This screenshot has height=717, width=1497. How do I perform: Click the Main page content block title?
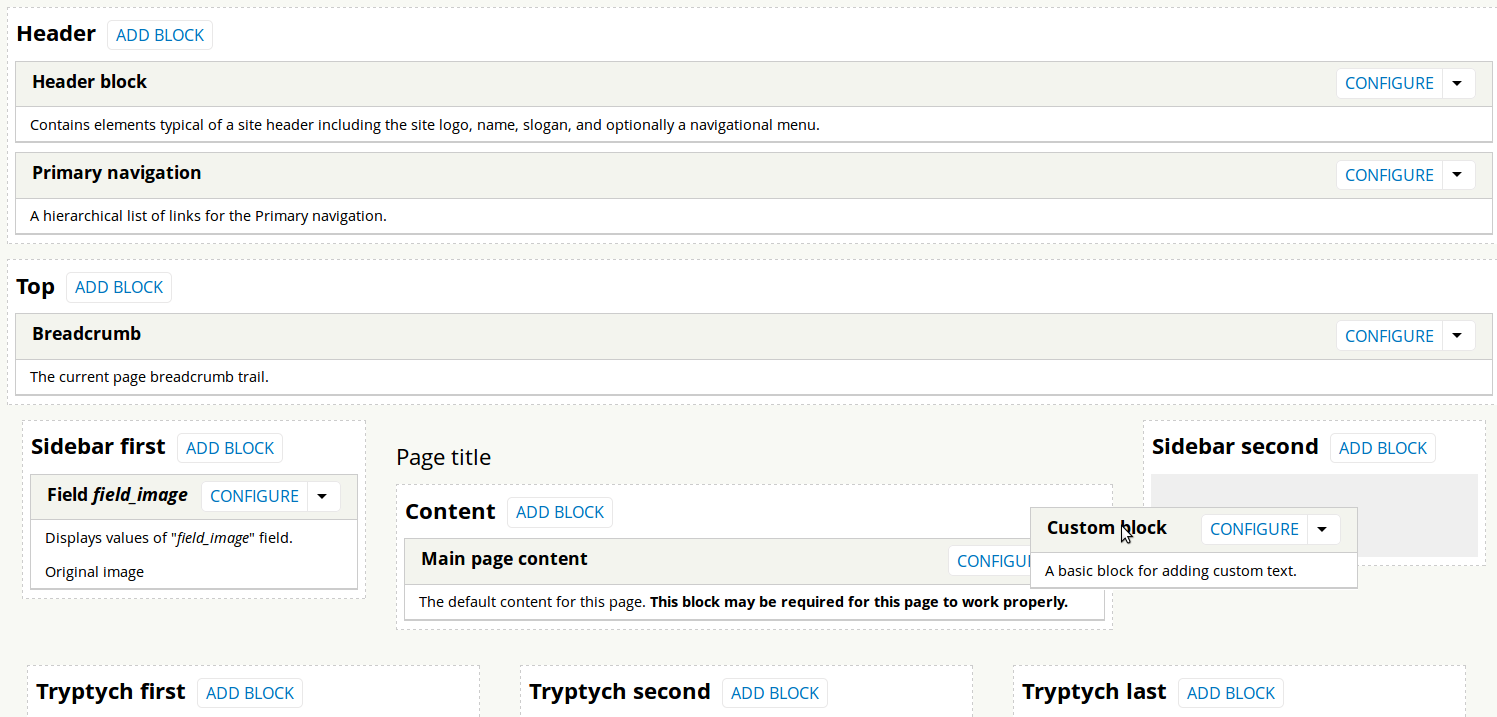[504, 559]
